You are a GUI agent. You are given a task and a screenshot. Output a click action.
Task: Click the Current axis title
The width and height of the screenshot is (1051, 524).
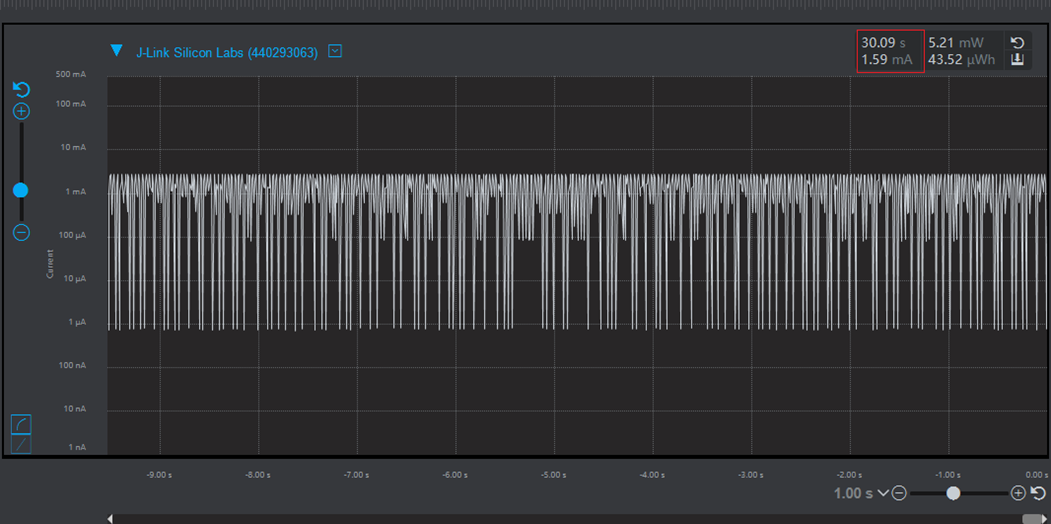pos(50,264)
